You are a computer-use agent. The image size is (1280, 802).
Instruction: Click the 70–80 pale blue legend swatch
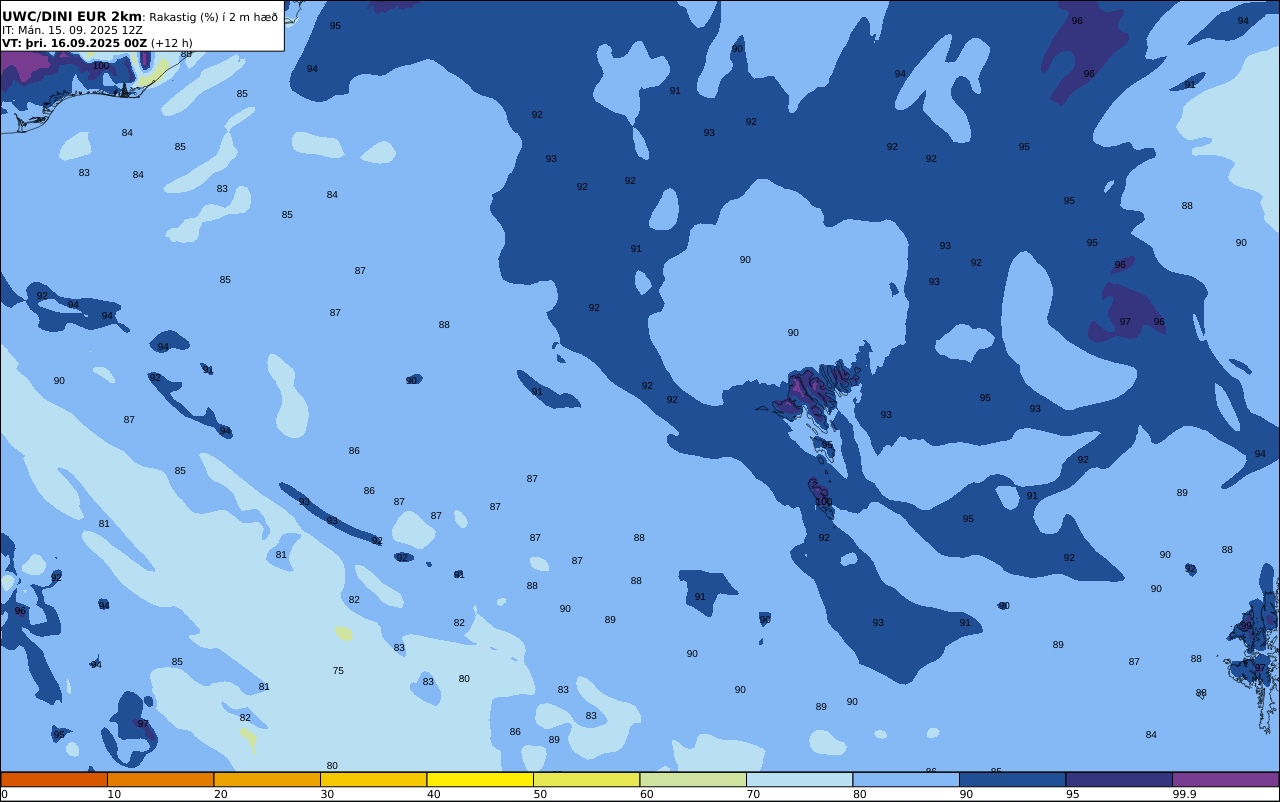(x=800, y=779)
